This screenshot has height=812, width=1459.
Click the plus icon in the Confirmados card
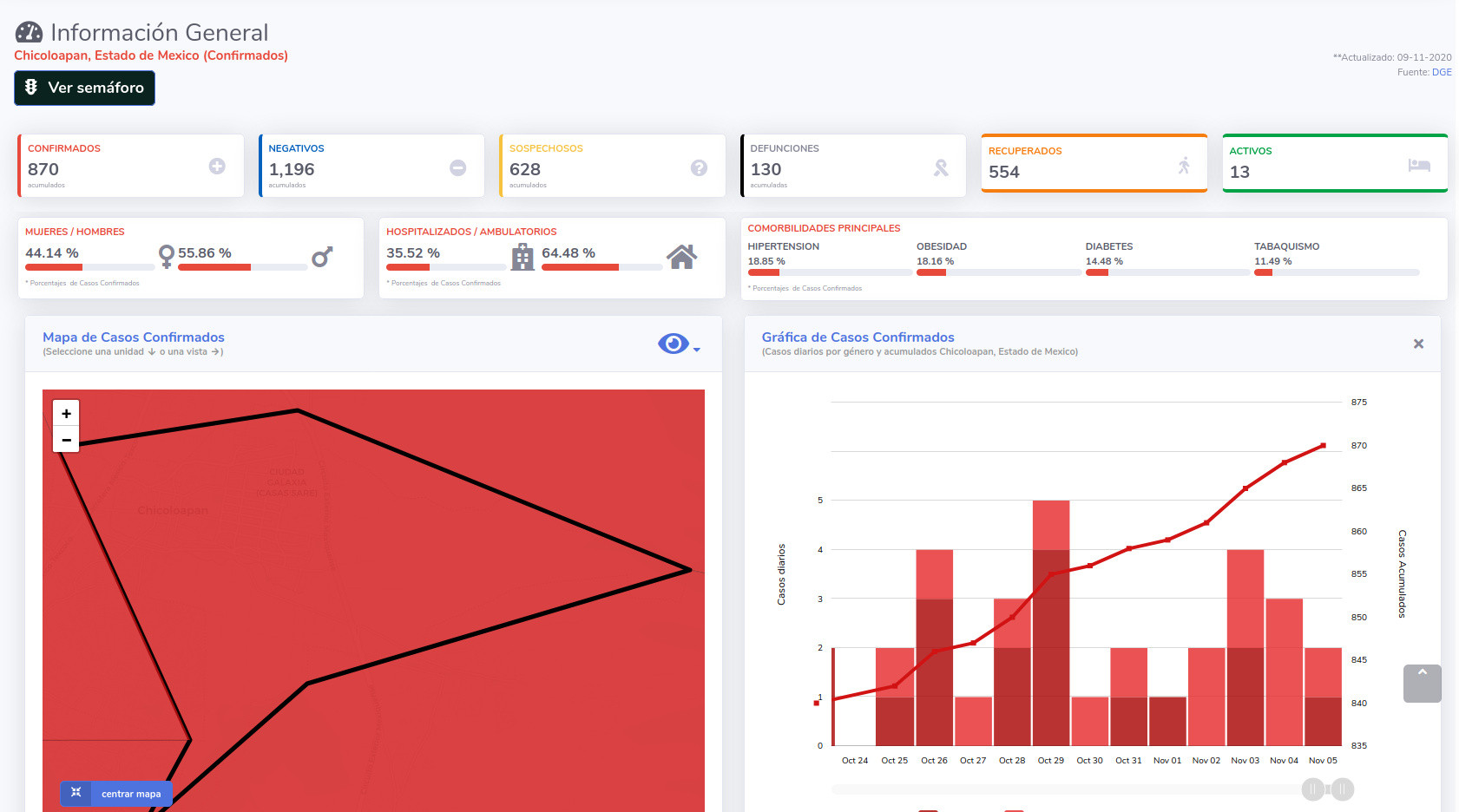pos(217,166)
